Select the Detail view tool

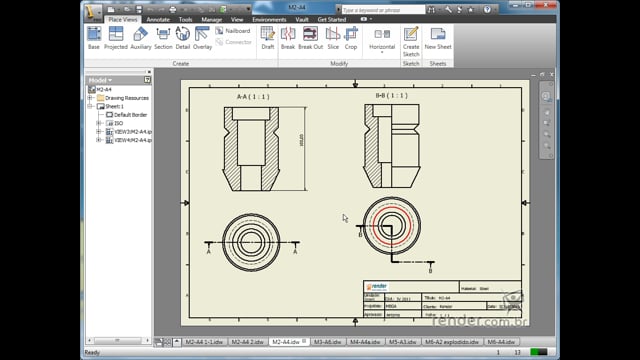(183, 38)
